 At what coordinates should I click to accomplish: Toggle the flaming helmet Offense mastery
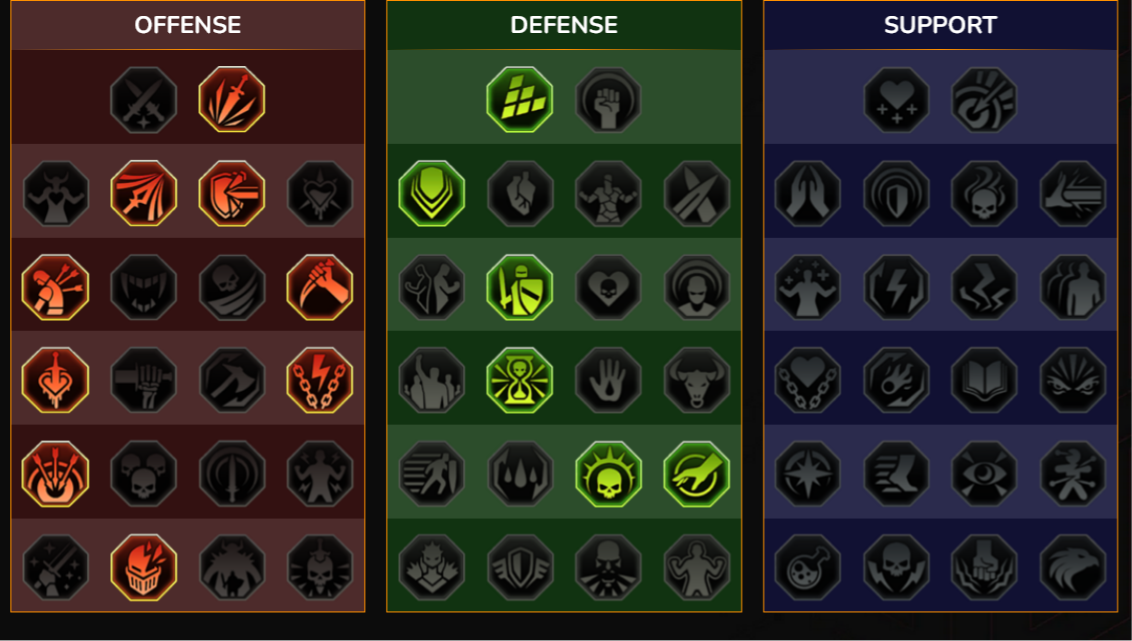[x=143, y=567]
